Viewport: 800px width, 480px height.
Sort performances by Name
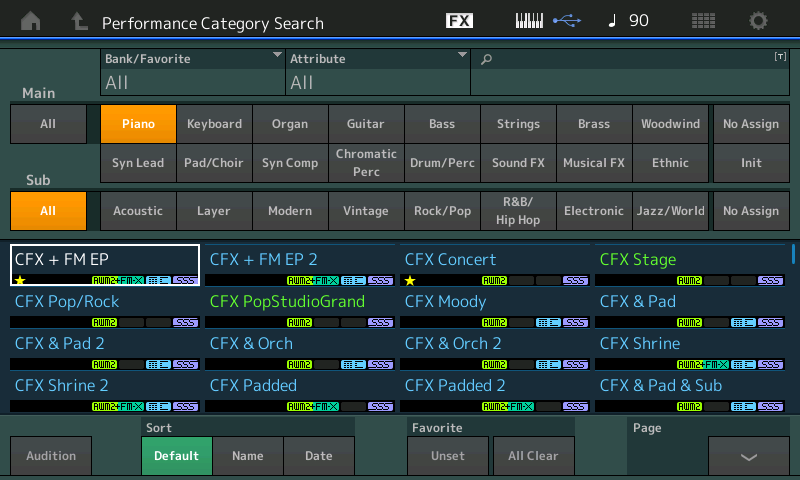pyautogui.click(x=247, y=456)
